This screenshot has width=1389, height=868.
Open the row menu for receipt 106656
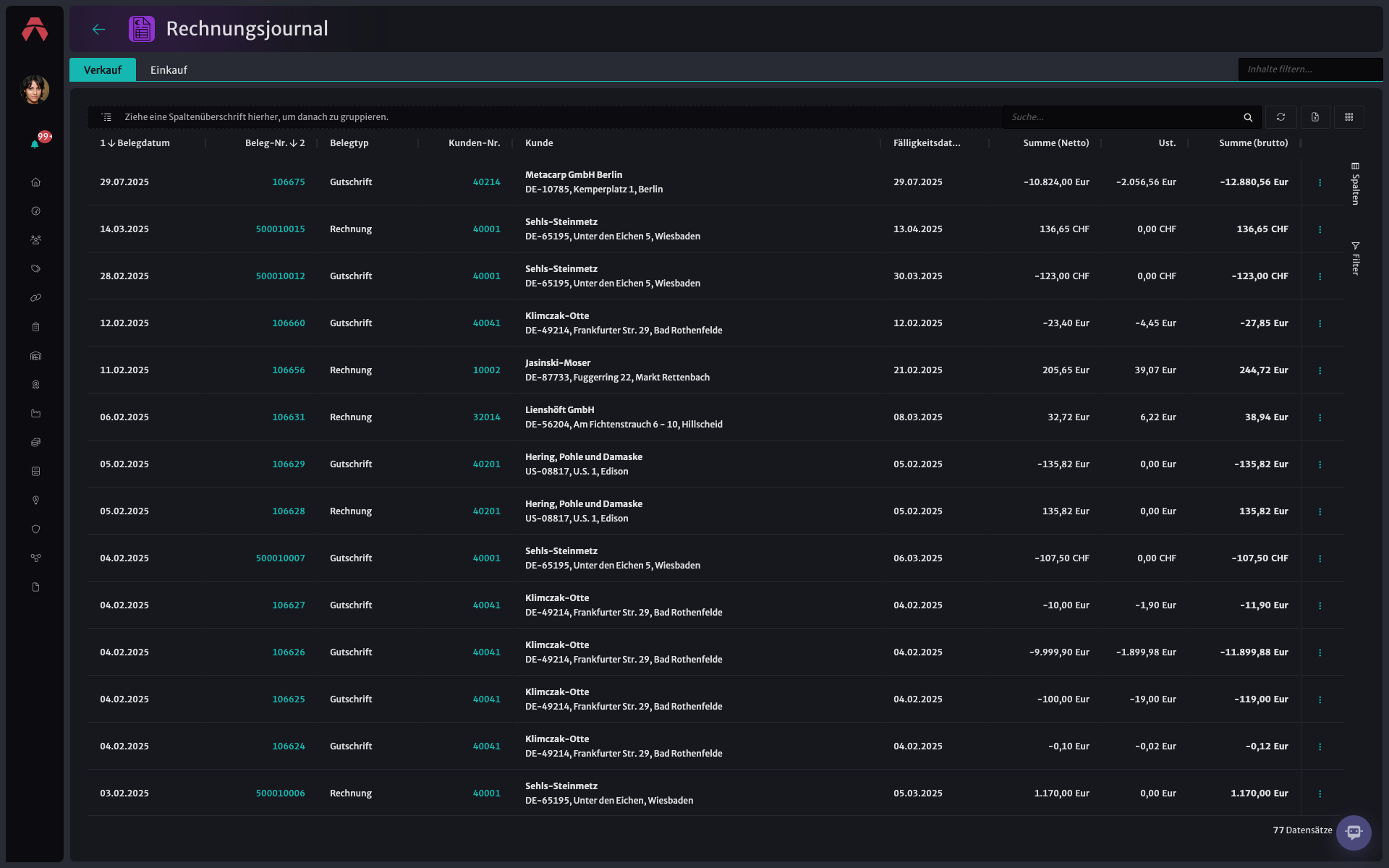1320,370
